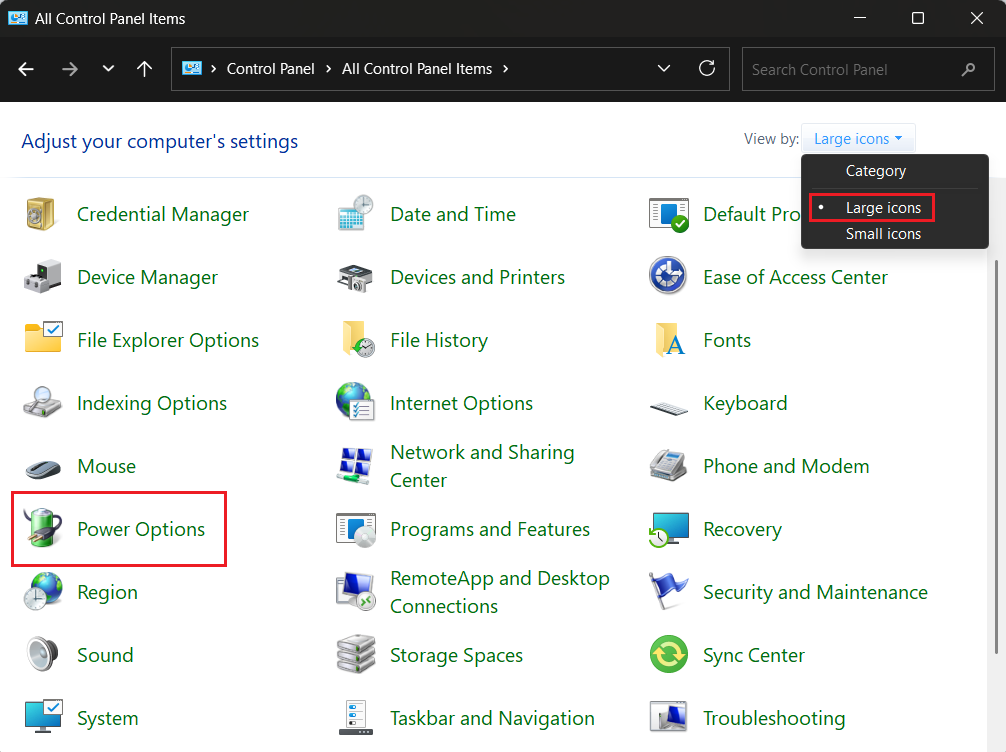
Task: Click the Search Control Panel field
Action: [850, 69]
